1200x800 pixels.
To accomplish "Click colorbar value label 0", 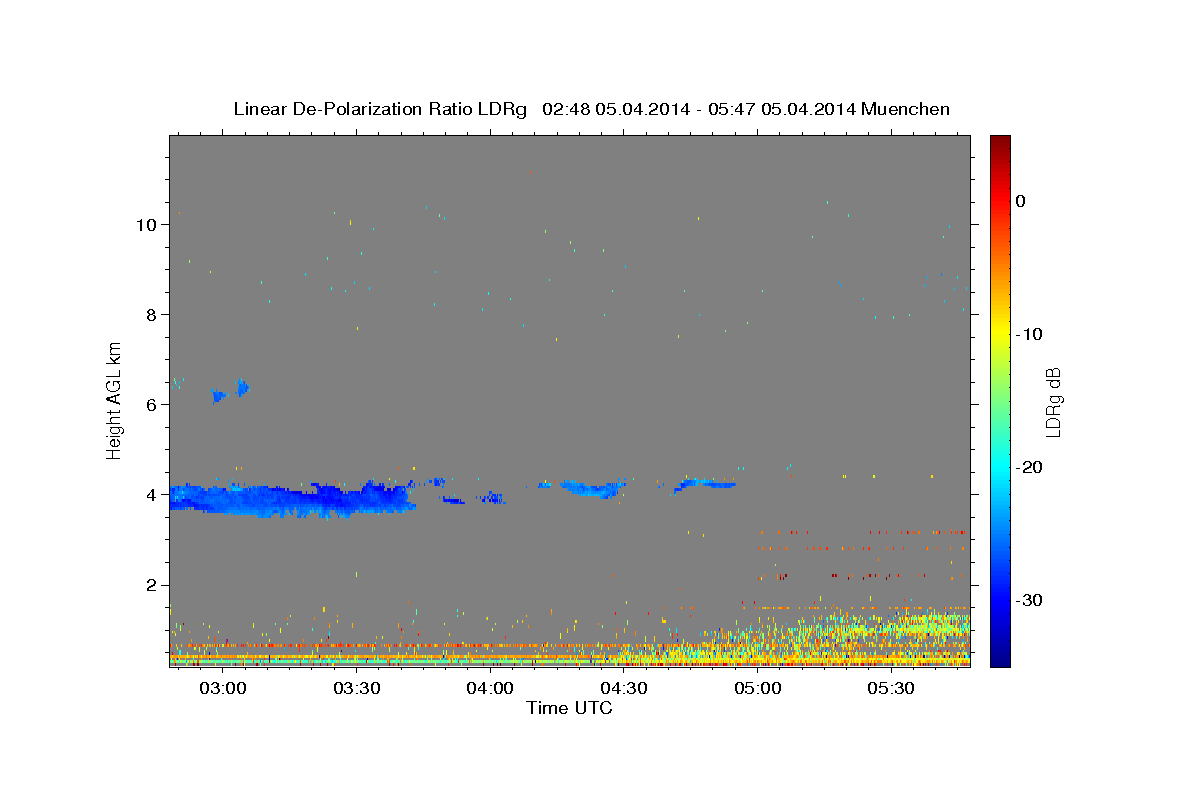I will (x=1021, y=201).
